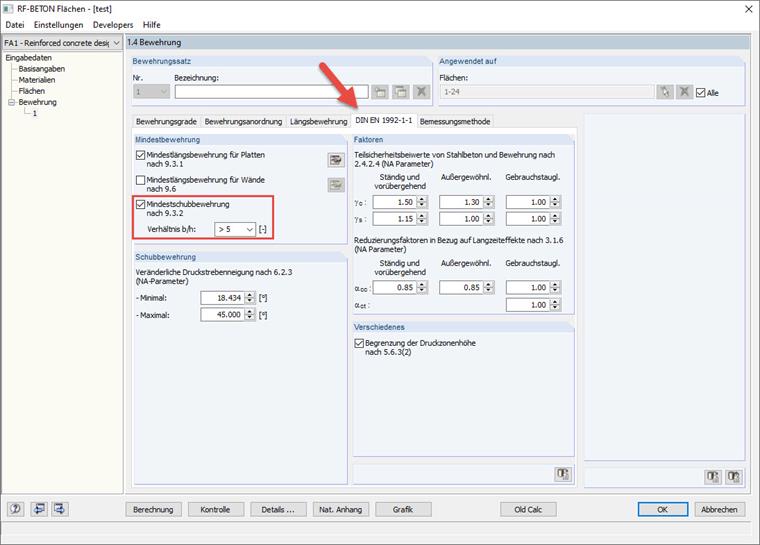Image resolution: width=760 pixels, height=545 pixels.
Task: Adjust Maximal strut angle spinner arrows
Action: click(250, 315)
